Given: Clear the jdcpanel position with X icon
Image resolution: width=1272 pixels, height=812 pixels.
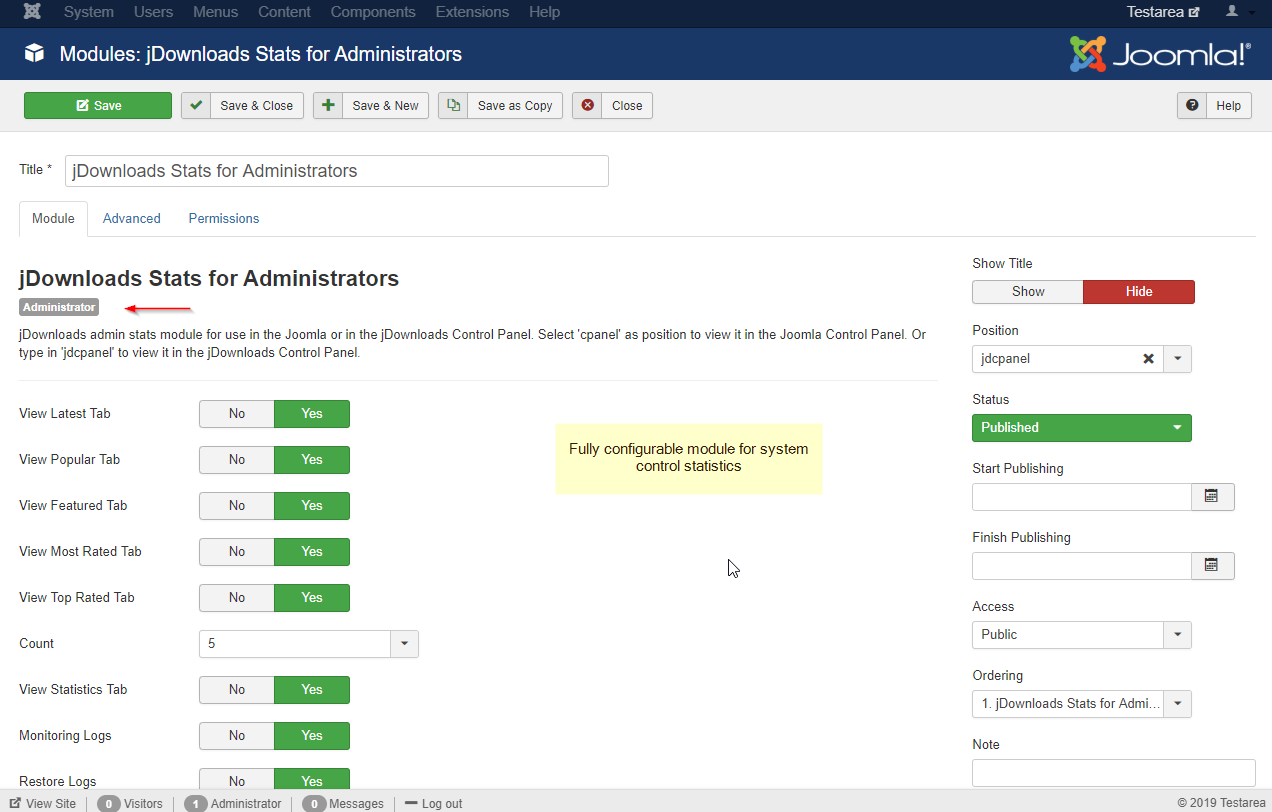Looking at the screenshot, I should tap(1148, 359).
